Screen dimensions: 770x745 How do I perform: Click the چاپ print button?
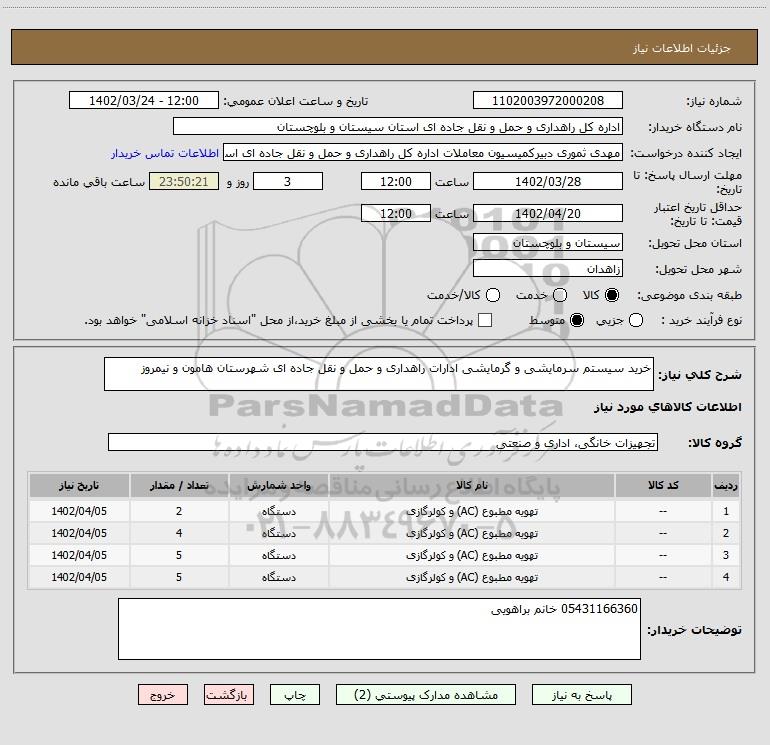click(295, 695)
